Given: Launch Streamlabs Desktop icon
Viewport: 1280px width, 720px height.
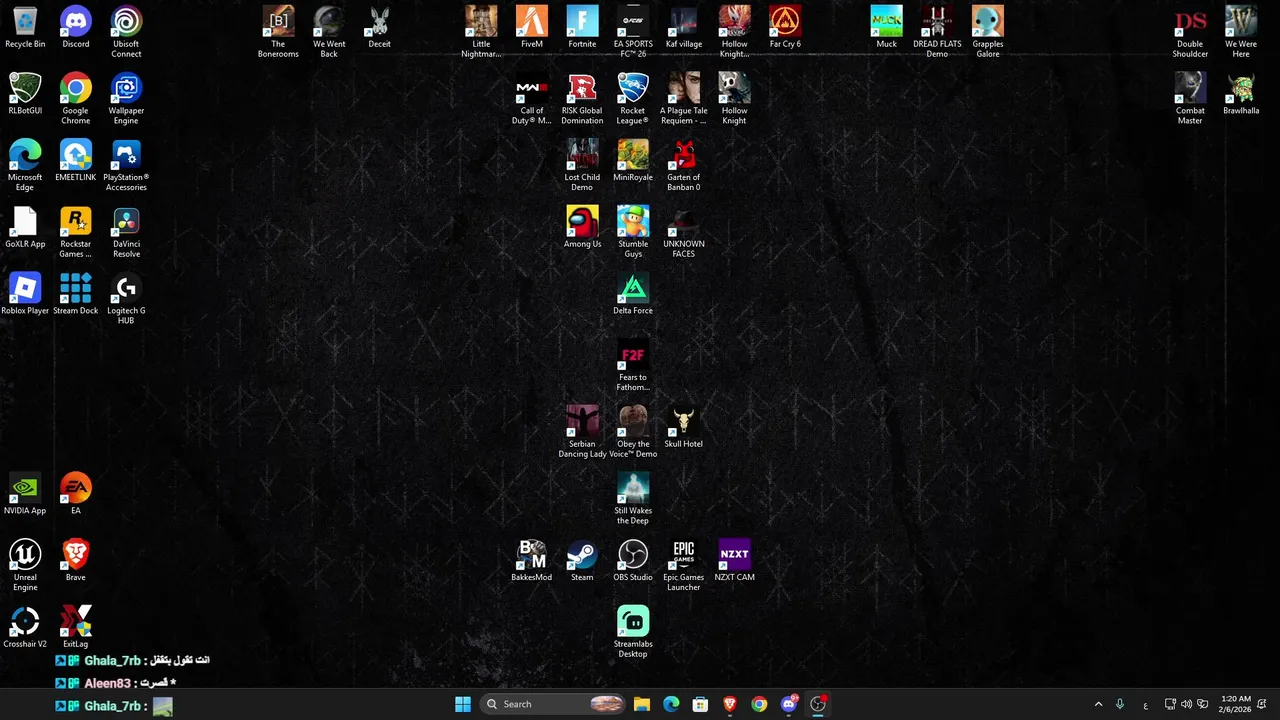Looking at the screenshot, I should (633, 633).
